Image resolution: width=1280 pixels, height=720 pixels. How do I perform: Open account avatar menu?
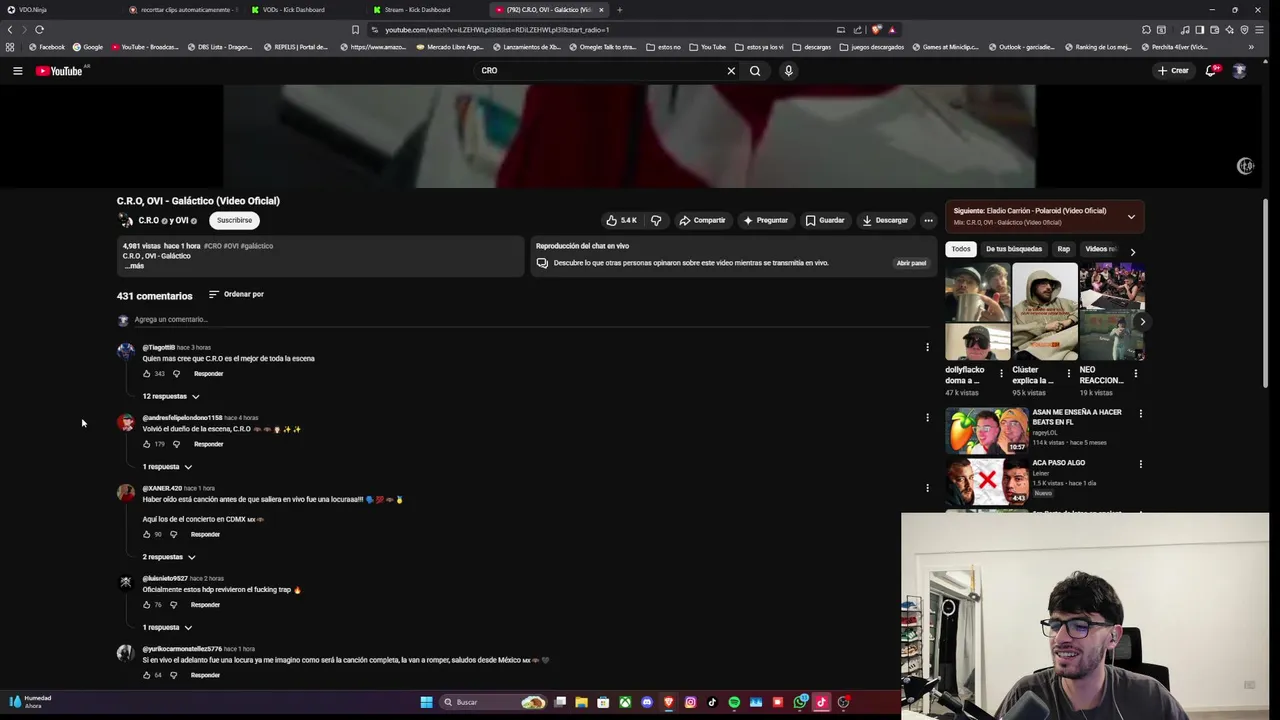(x=1239, y=71)
